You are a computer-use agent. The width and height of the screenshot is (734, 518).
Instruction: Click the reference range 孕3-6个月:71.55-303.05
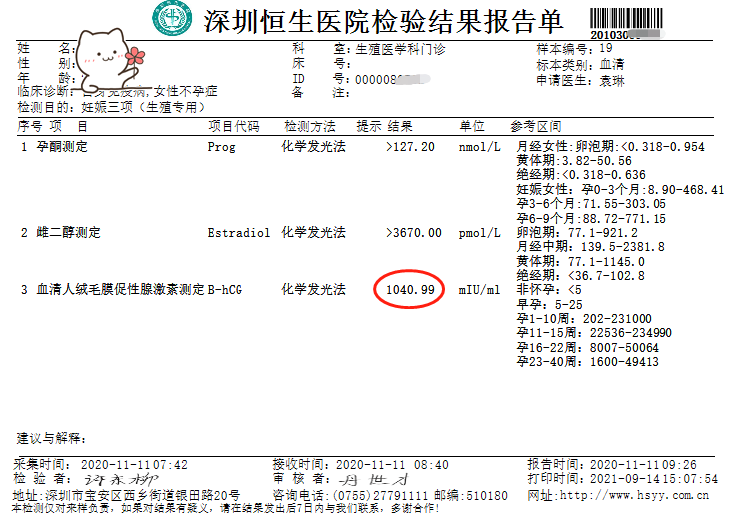click(x=591, y=204)
